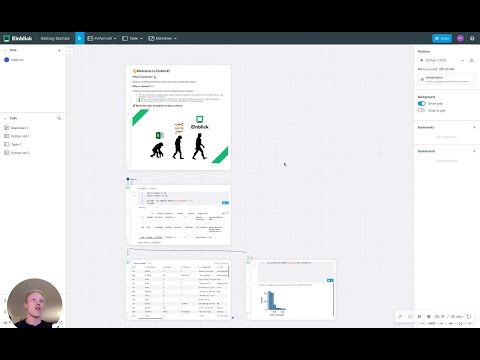Viewport: 480px width, 360px height.
Task: Open the help question mark icon
Action: [x=472, y=38]
